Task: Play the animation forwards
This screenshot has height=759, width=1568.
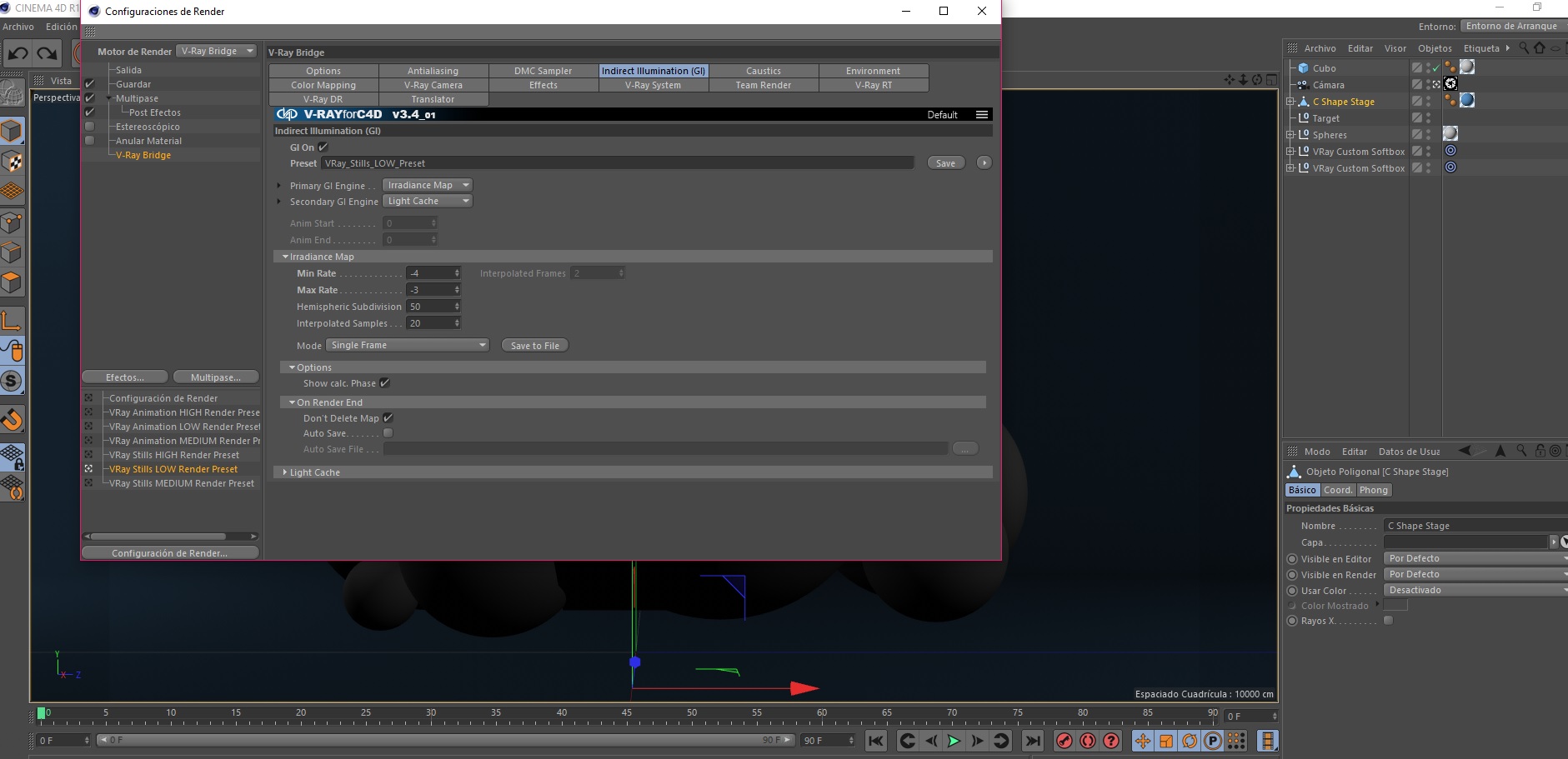Action: click(x=954, y=741)
